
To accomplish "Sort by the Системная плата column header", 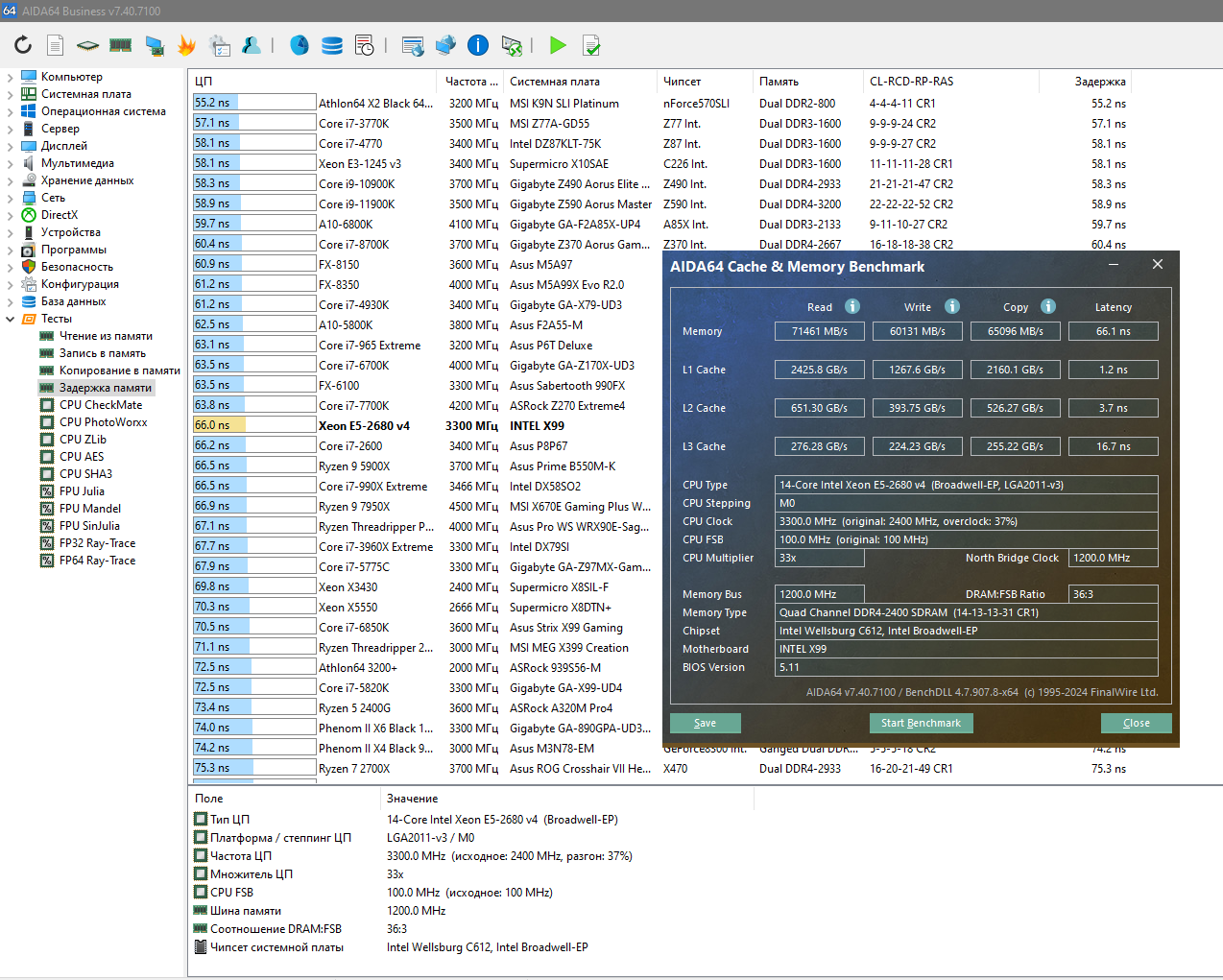I will coord(580,82).
